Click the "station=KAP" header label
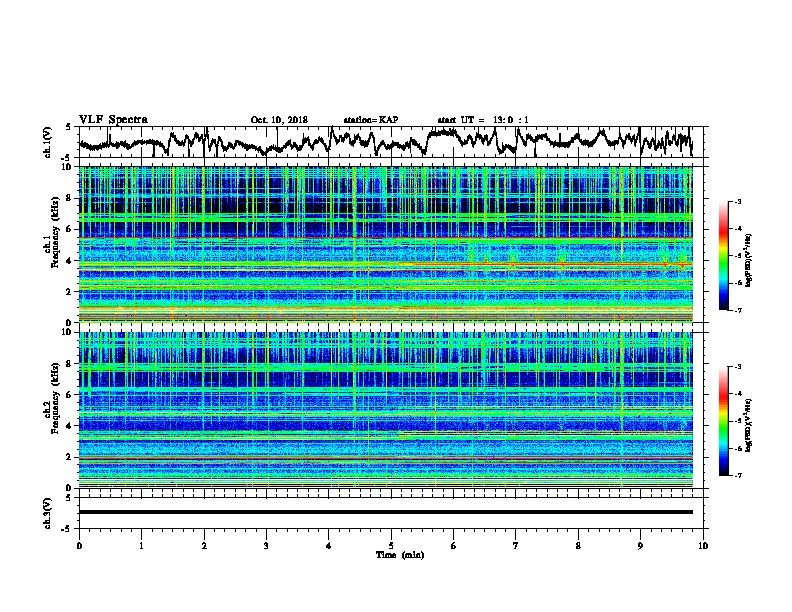Viewport: 792px width, 612px height. [370, 120]
